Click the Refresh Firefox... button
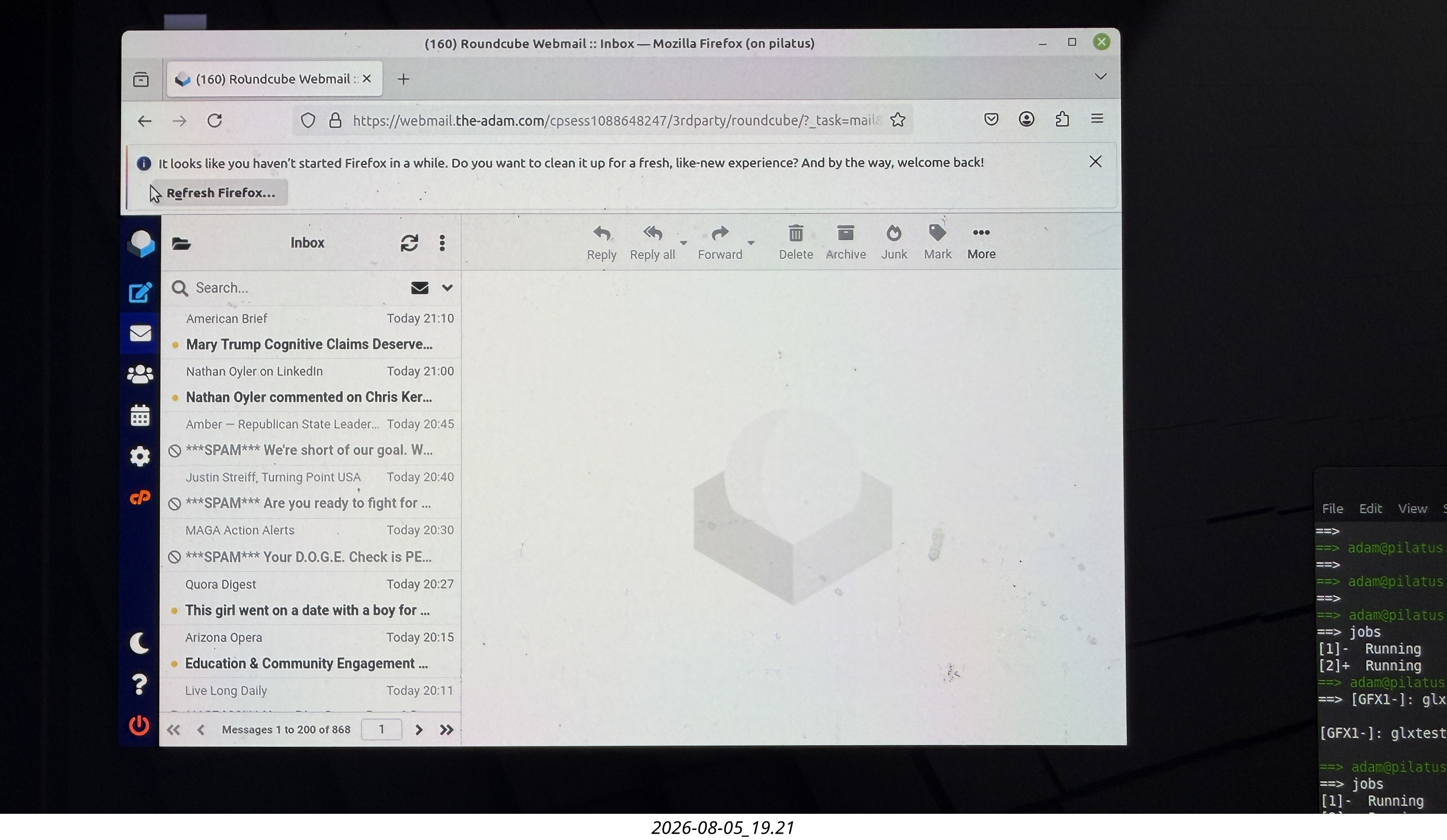 (221, 193)
